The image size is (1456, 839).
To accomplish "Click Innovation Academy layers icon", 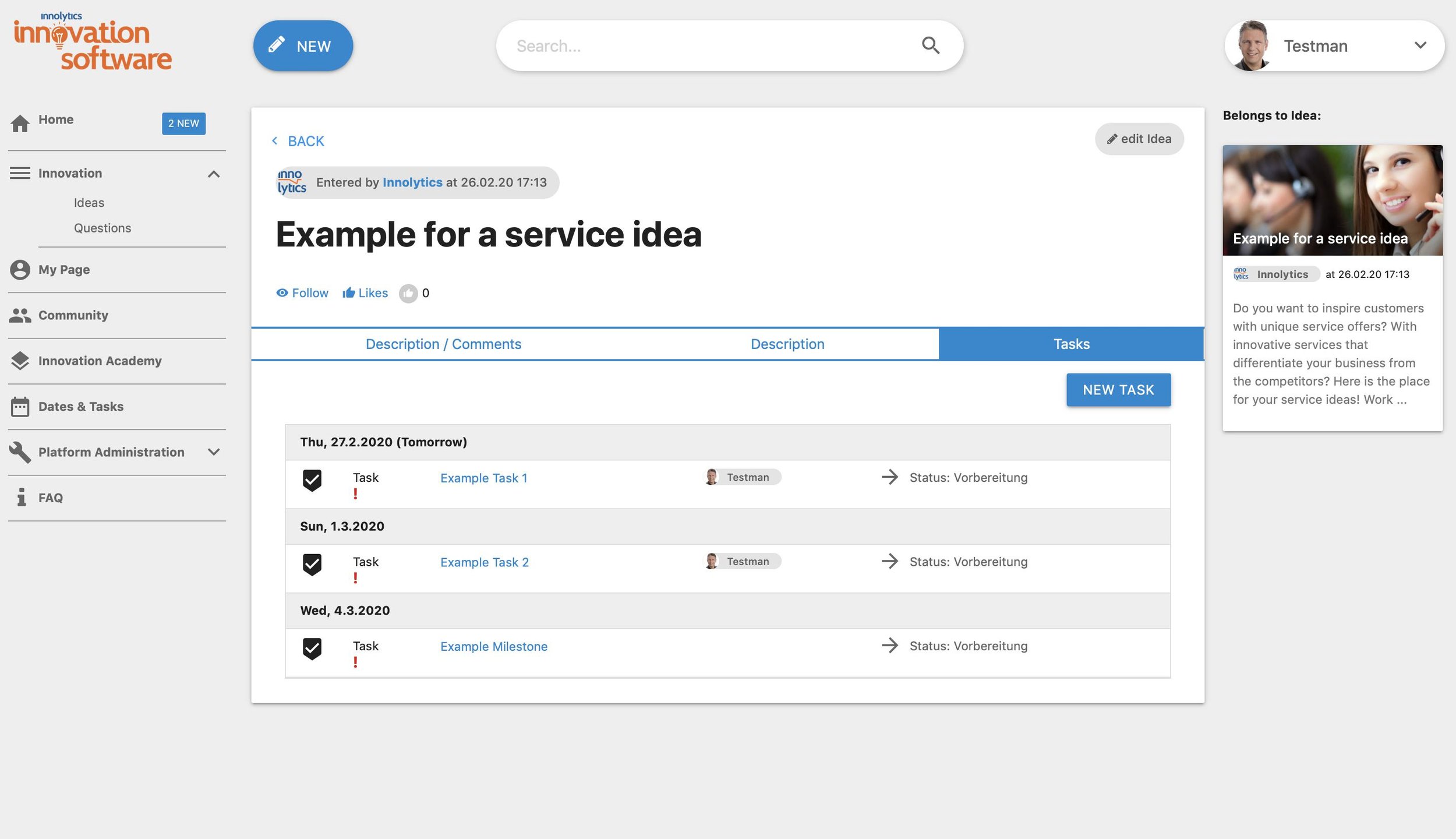I will (20, 361).
